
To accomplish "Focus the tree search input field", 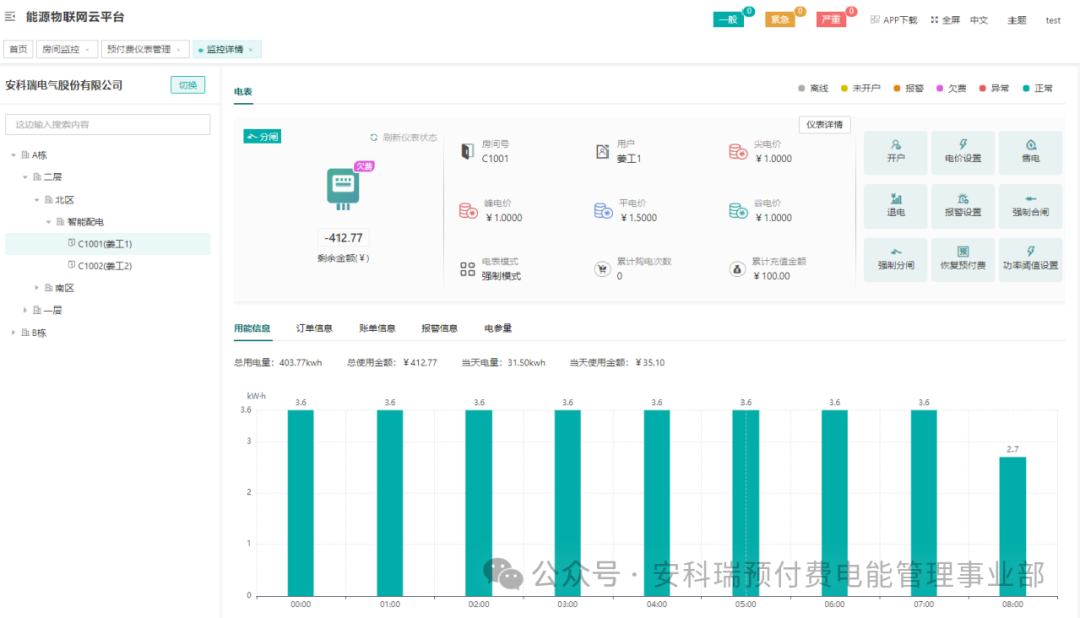I will pos(107,125).
